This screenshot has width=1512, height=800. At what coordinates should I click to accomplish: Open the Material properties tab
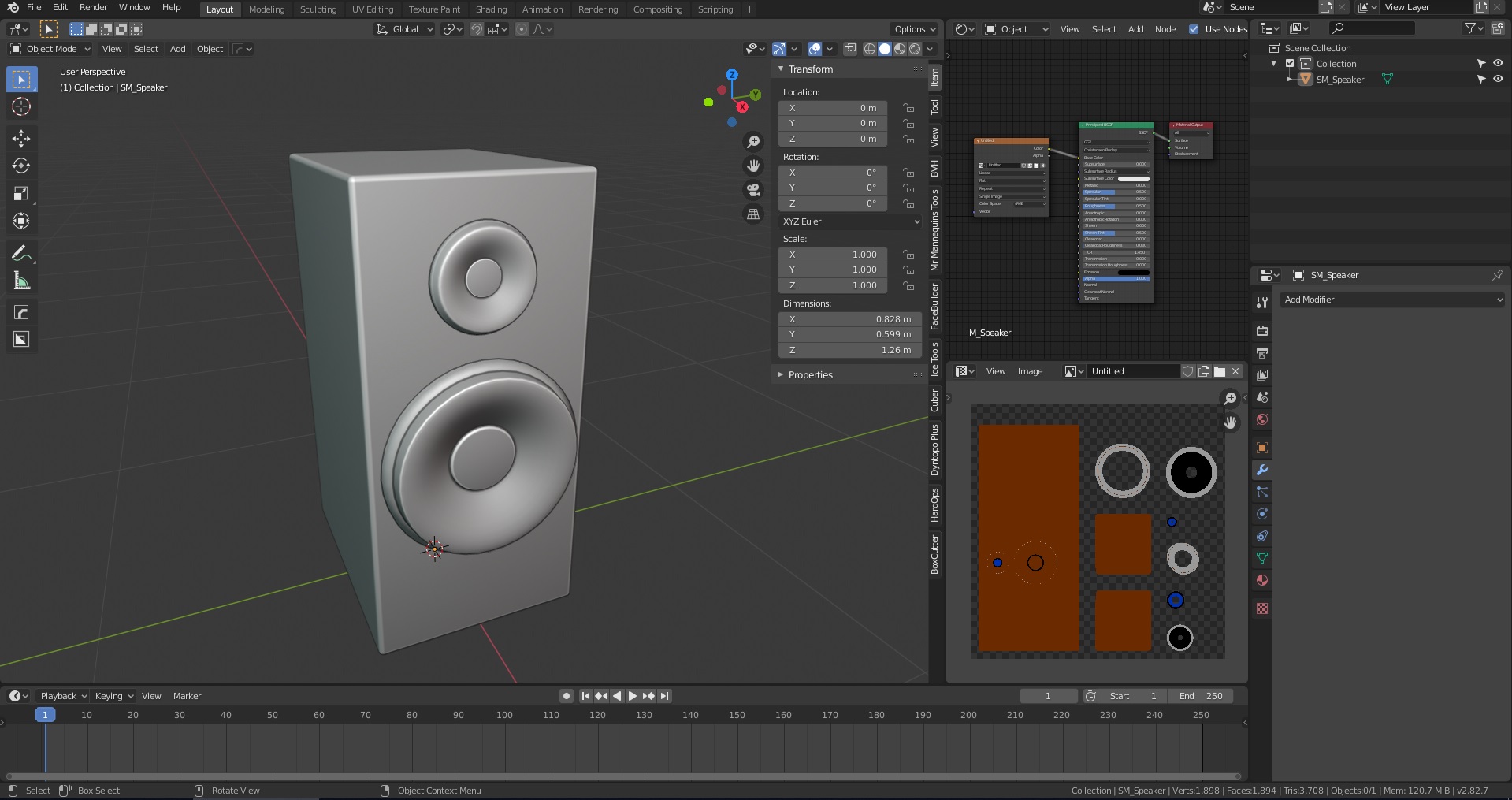point(1262,580)
